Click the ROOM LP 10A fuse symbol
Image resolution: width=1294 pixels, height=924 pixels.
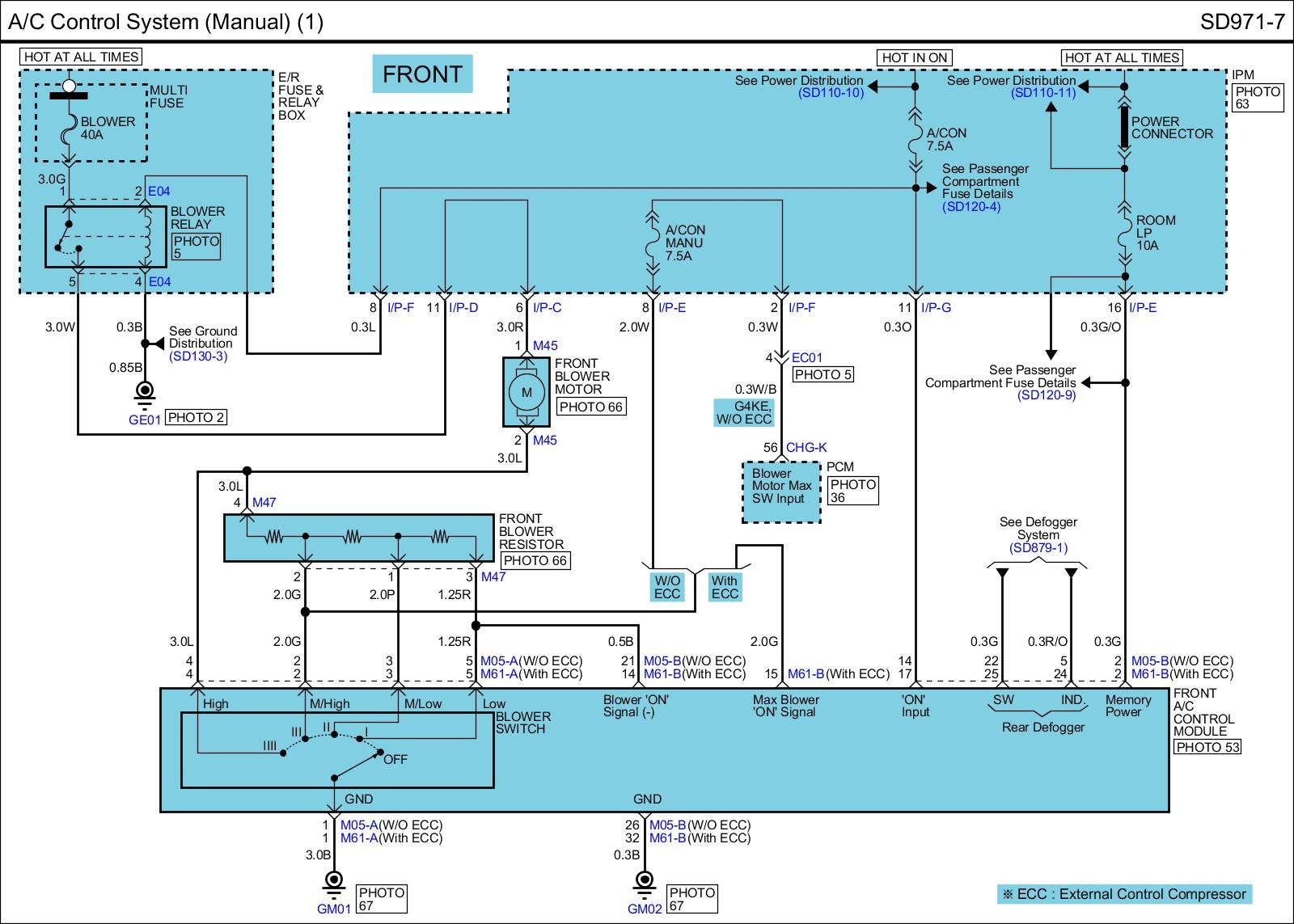tap(1124, 233)
